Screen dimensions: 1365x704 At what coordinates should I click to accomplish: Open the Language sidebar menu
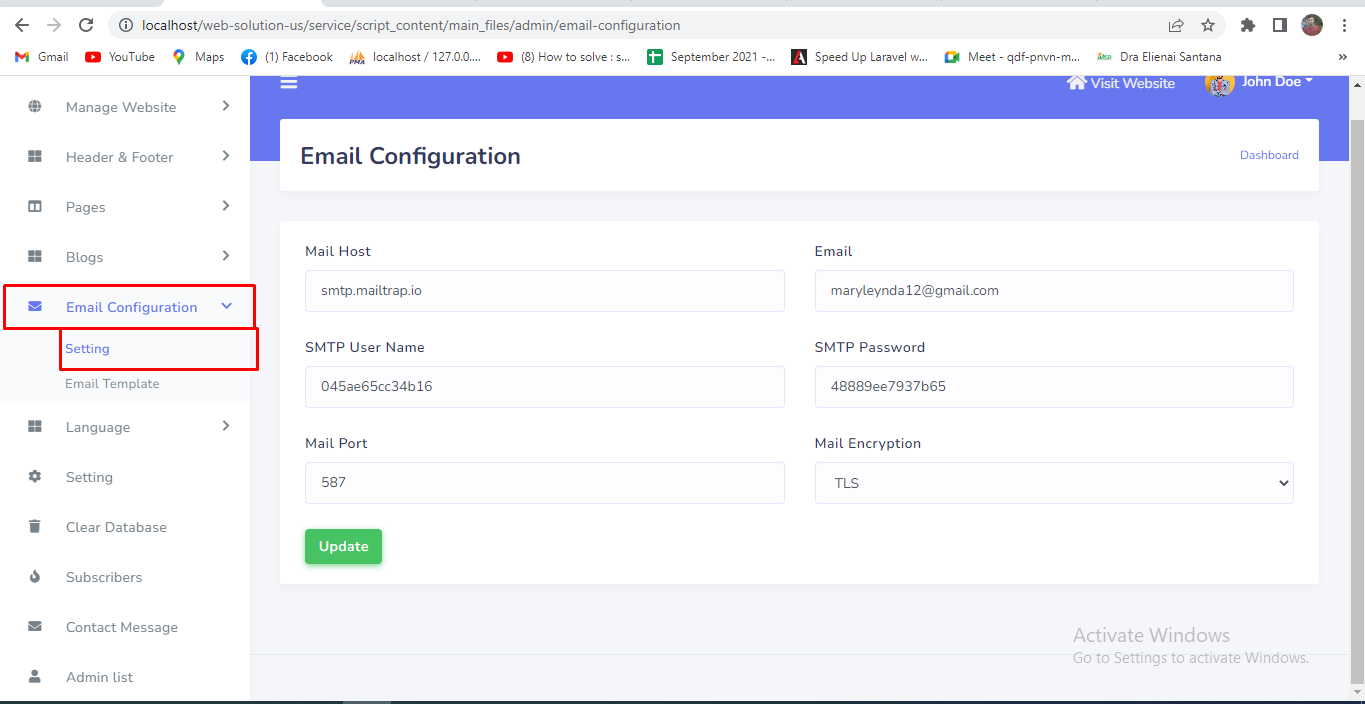pos(98,427)
